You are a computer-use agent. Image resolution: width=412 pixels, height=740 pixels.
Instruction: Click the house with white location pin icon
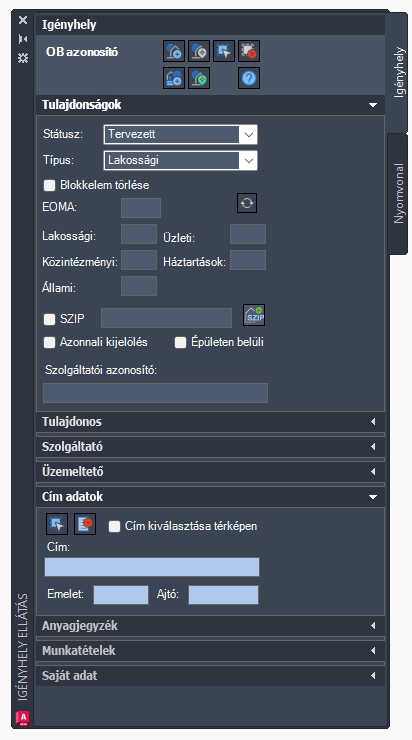[x=199, y=51]
